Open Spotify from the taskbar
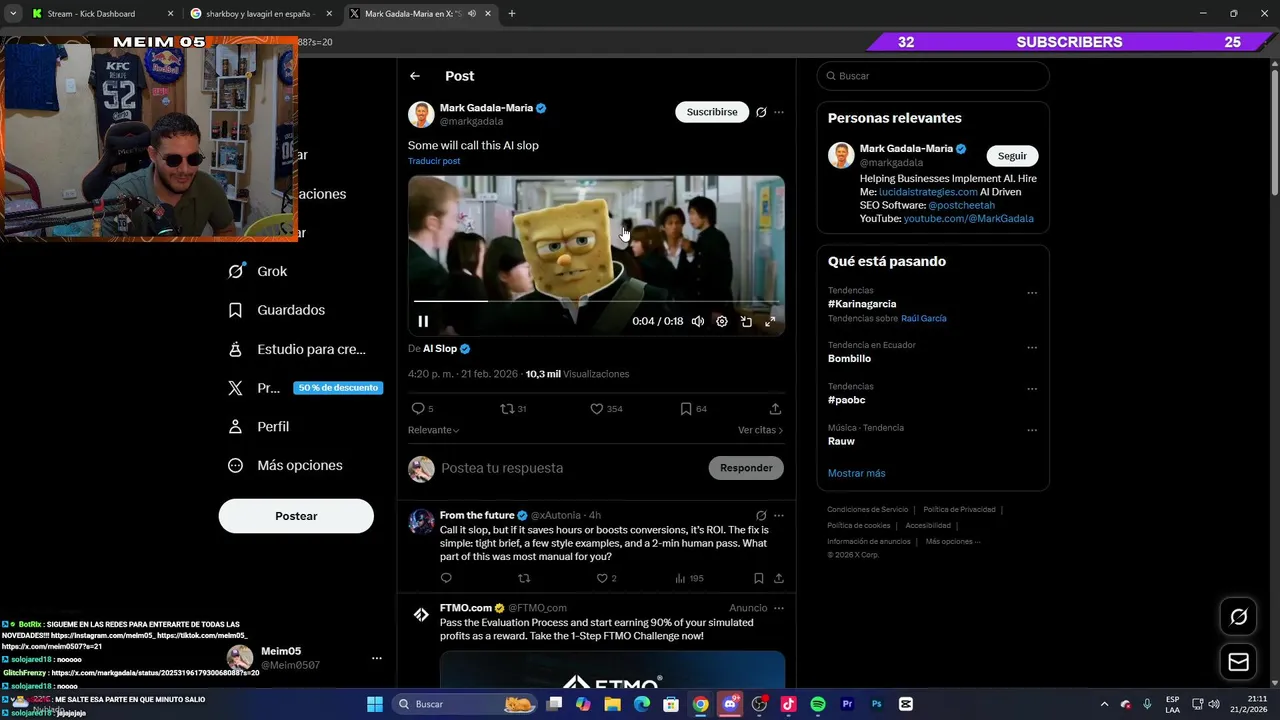 coord(818,704)
